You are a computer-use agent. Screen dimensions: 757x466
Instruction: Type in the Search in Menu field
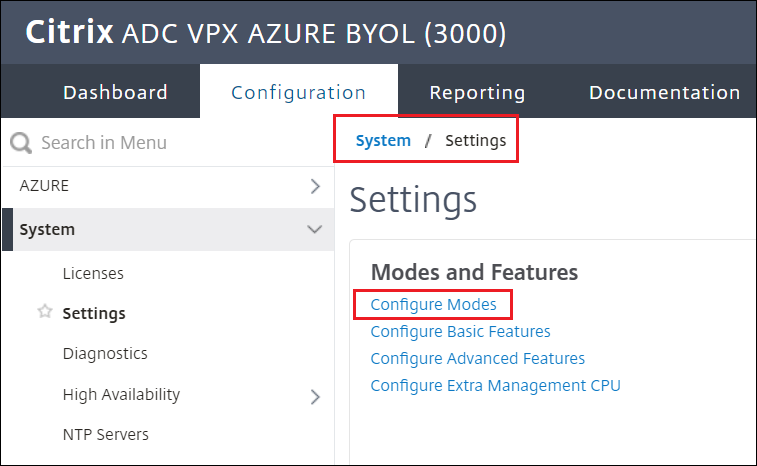[150, 143]
